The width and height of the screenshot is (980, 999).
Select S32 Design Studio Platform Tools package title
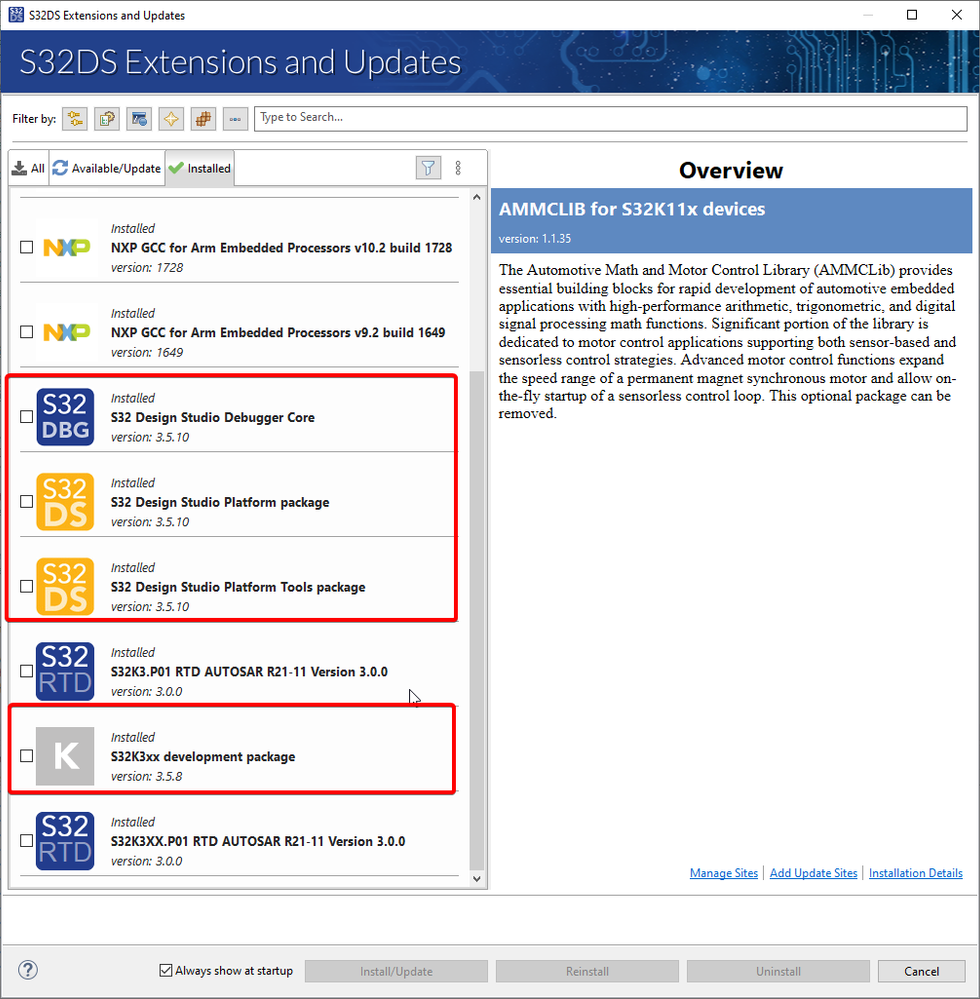coord(238,587)
